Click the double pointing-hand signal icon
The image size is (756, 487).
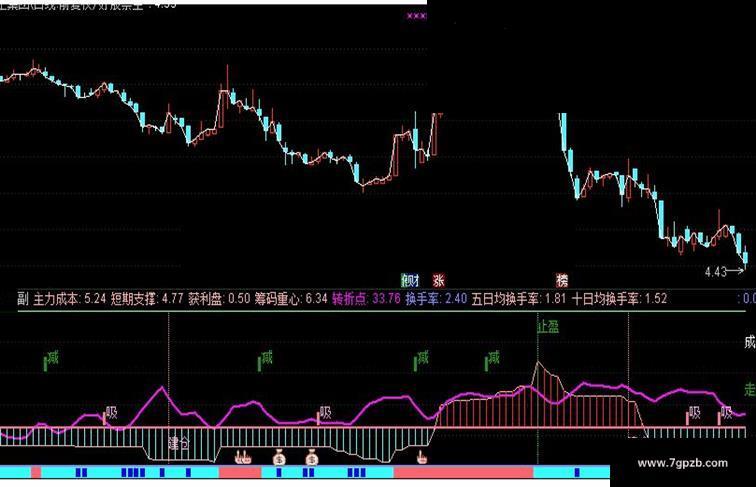(243, 457)
